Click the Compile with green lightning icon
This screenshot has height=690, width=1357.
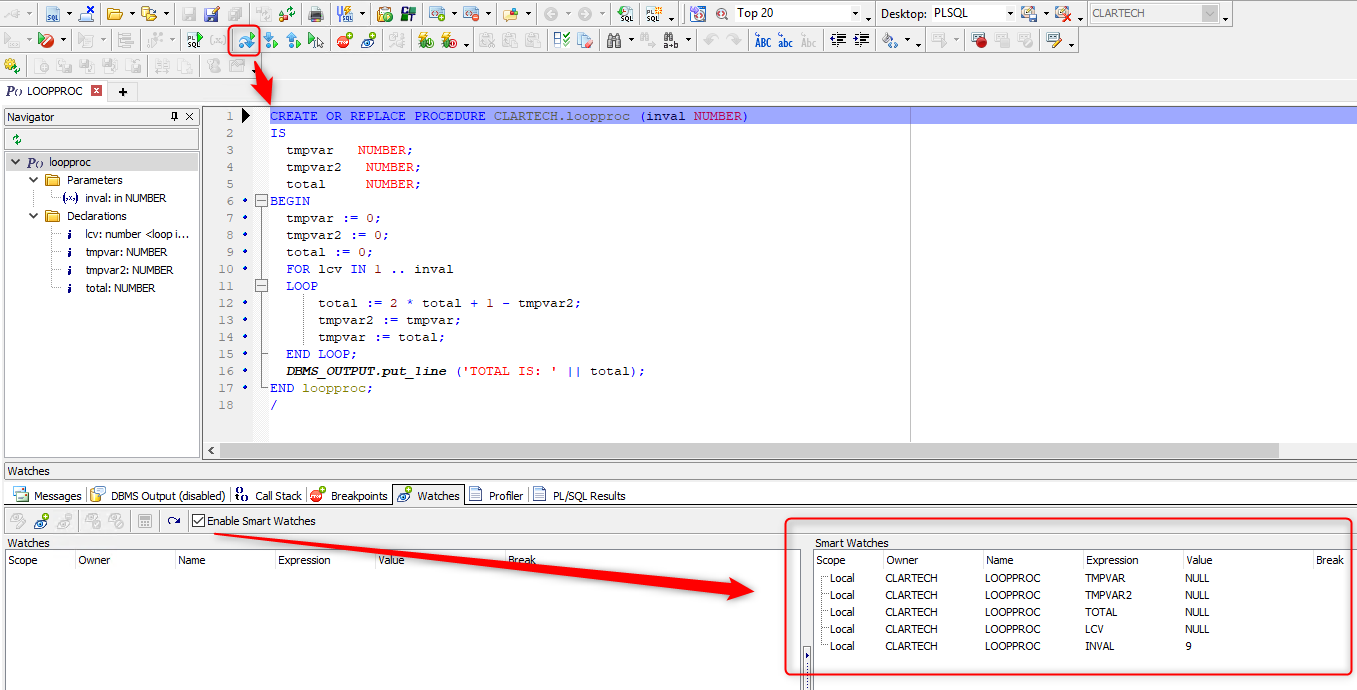425,40
